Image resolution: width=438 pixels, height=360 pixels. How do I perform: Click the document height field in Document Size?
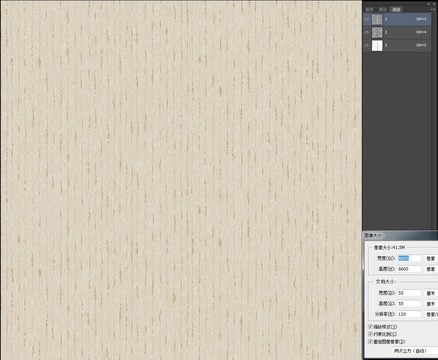409,304
